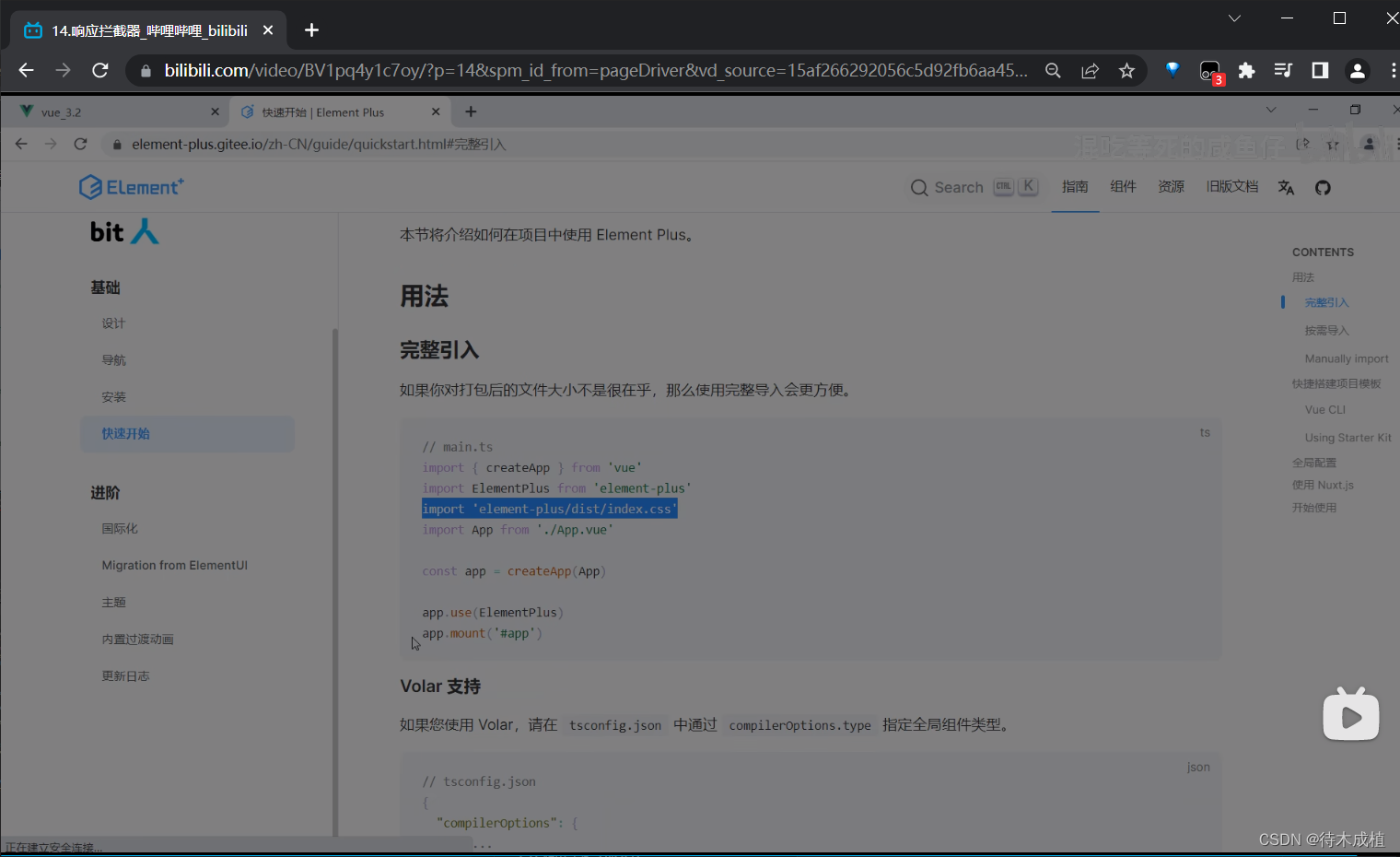Viewport: 1400px width, 857px height.
Task: Go back in the outer Chrome browser
Action: [x=26, y=70]
